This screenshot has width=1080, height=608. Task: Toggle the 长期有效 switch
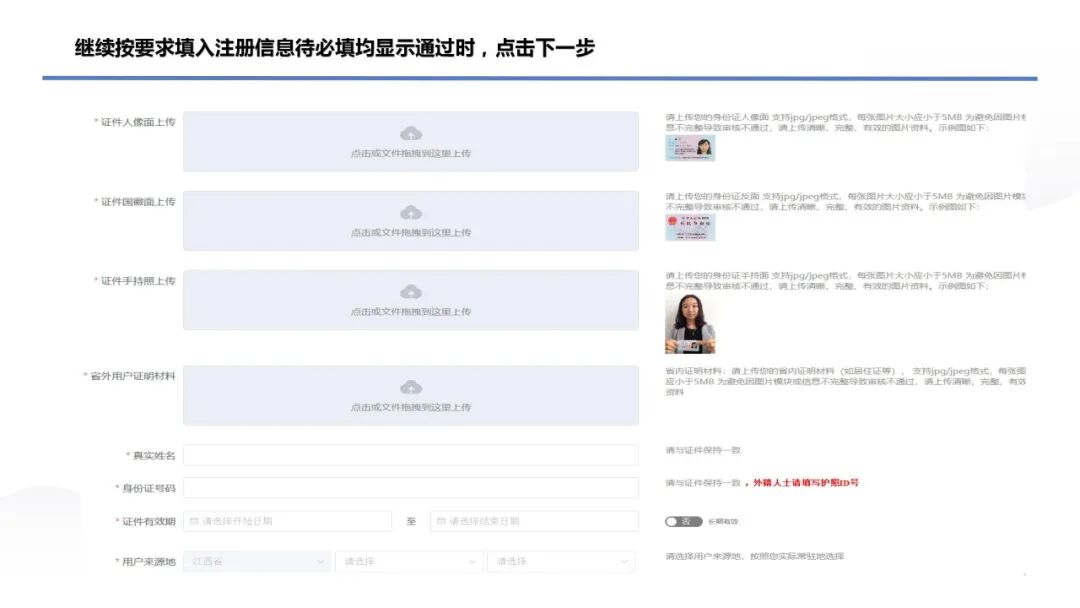tap(683, 521)
